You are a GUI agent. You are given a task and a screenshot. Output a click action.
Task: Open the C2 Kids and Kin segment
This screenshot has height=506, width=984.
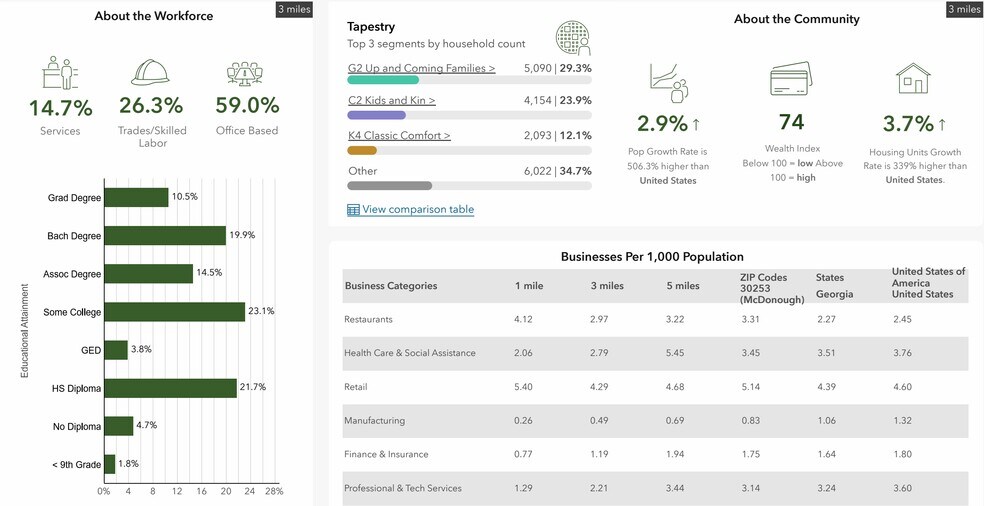[x=391, y=101]
